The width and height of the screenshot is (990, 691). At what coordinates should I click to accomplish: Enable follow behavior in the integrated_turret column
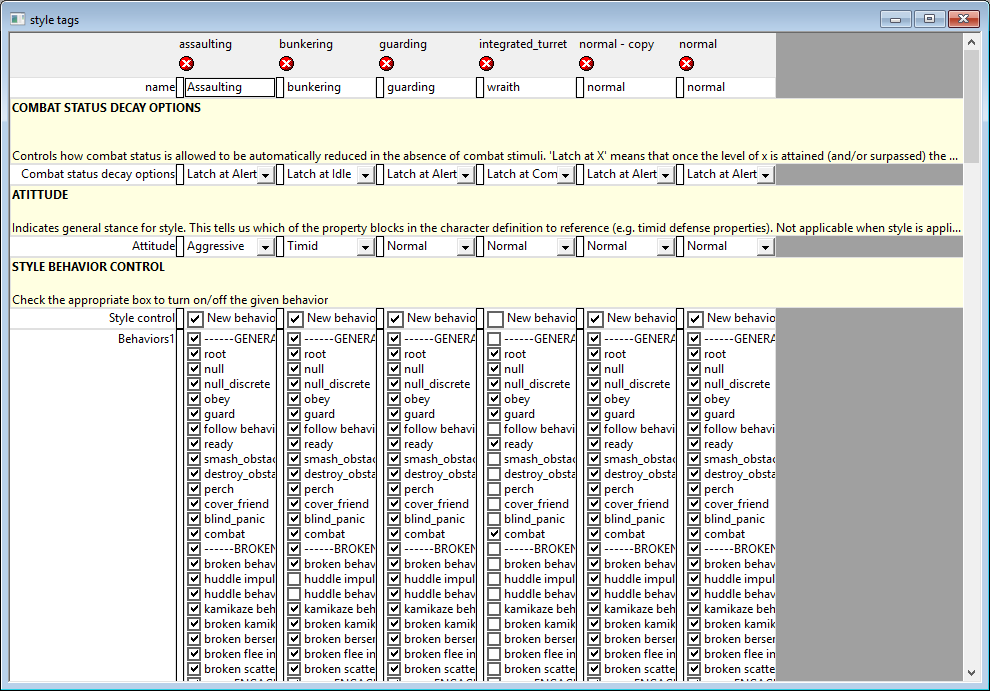pyautogui.click(x=494, y=430)
